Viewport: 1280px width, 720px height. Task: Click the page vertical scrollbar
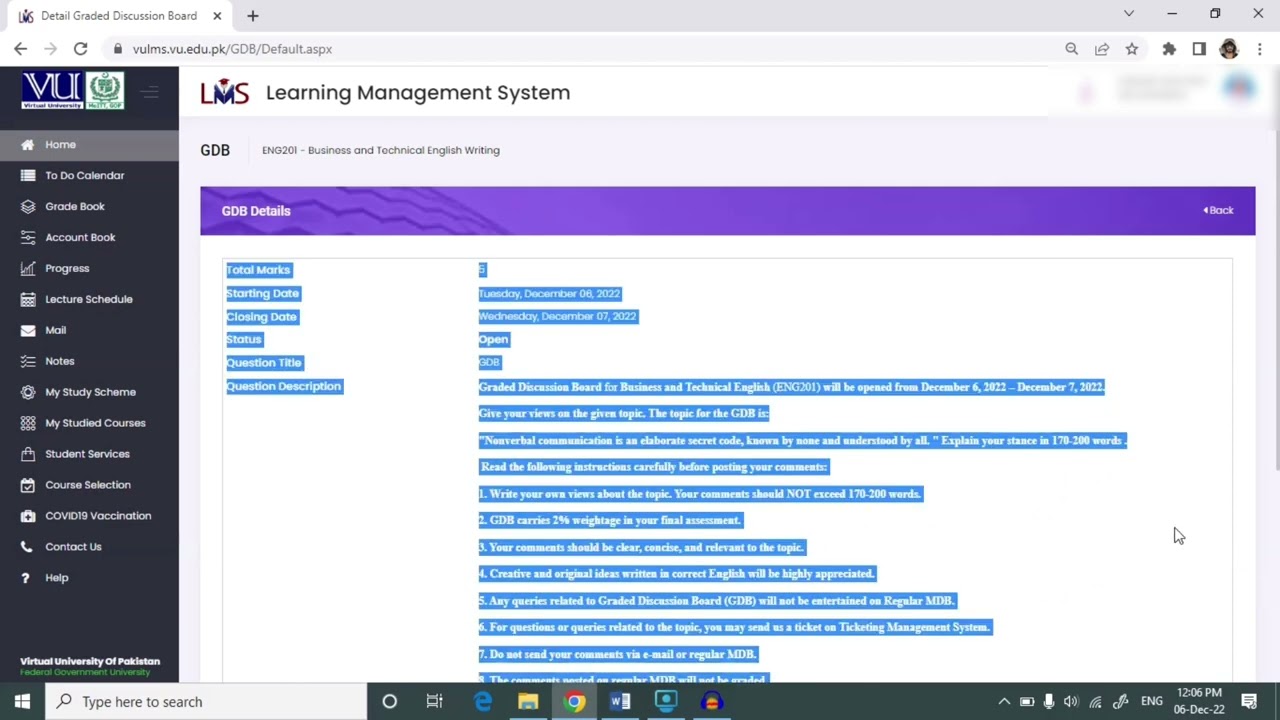click(1277, 270)
